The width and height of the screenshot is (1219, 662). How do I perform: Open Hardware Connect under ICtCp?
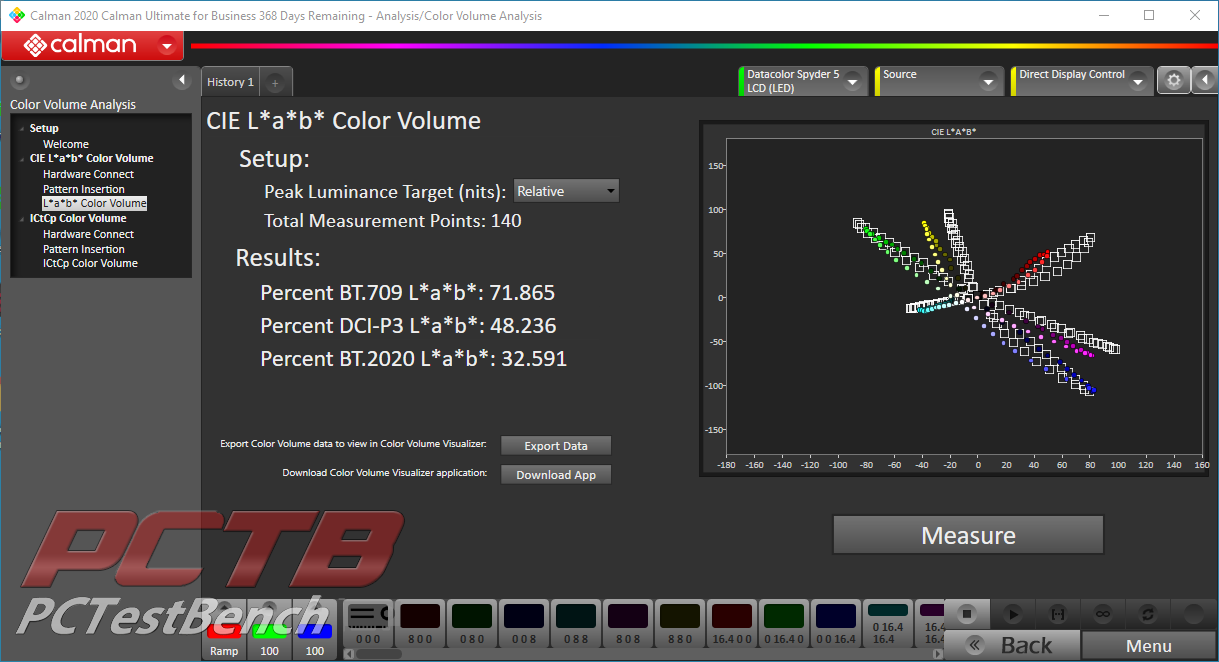88,234
